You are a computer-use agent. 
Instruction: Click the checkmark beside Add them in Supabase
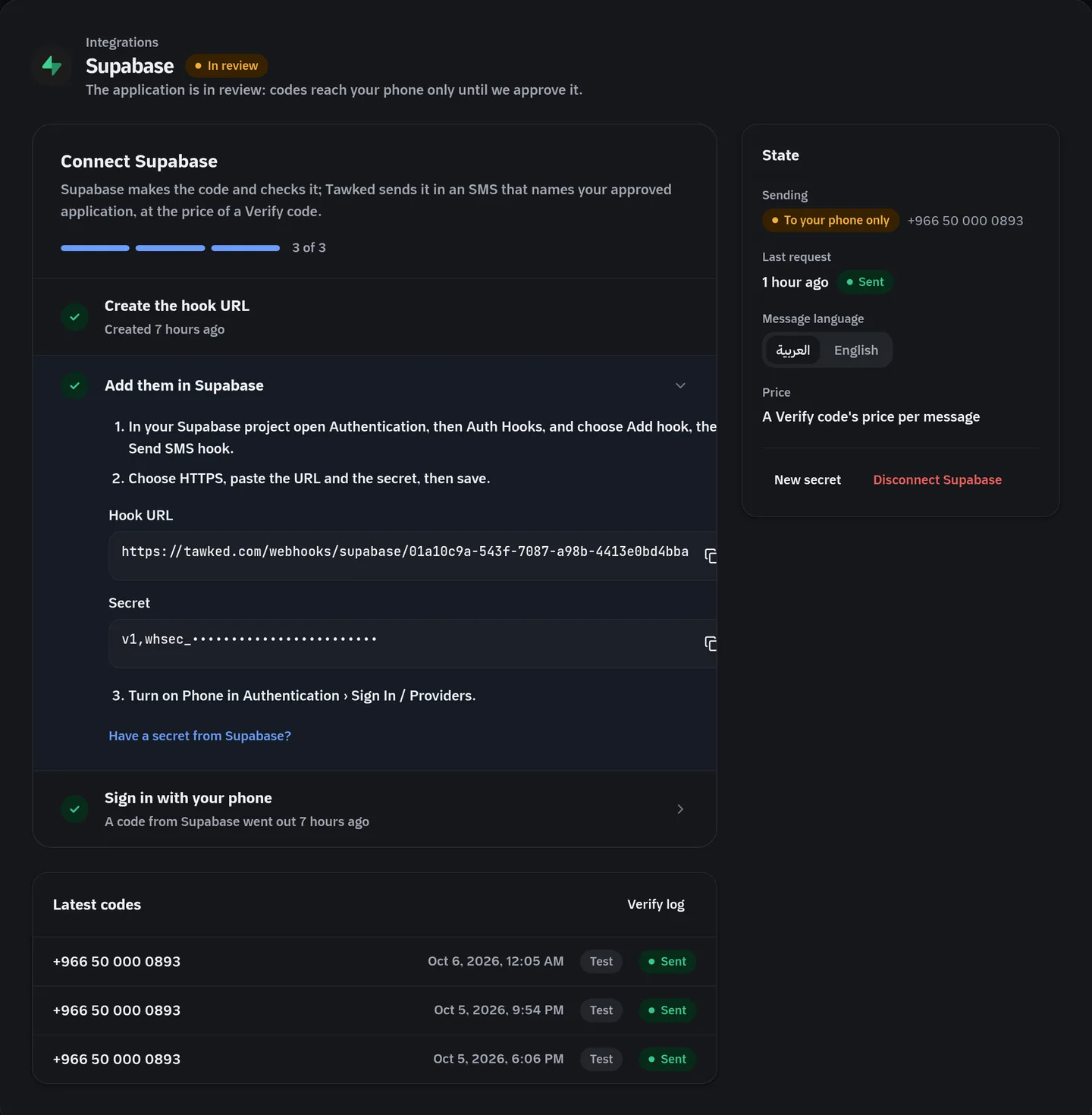pyautogui.click(x=74, y=385)
